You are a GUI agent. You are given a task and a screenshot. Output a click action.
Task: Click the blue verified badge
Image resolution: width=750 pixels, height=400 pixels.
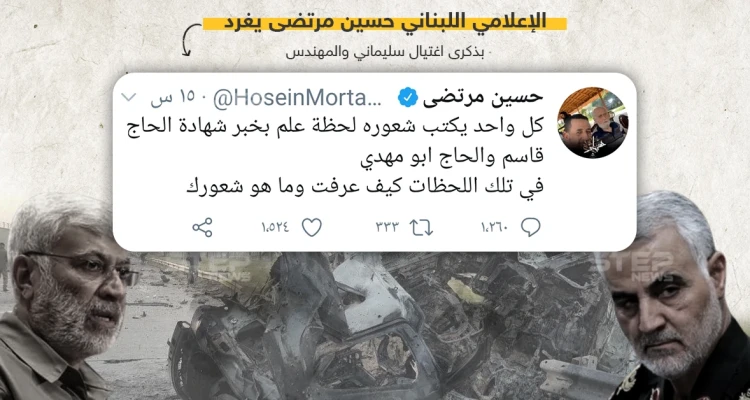tap(407, 99)
